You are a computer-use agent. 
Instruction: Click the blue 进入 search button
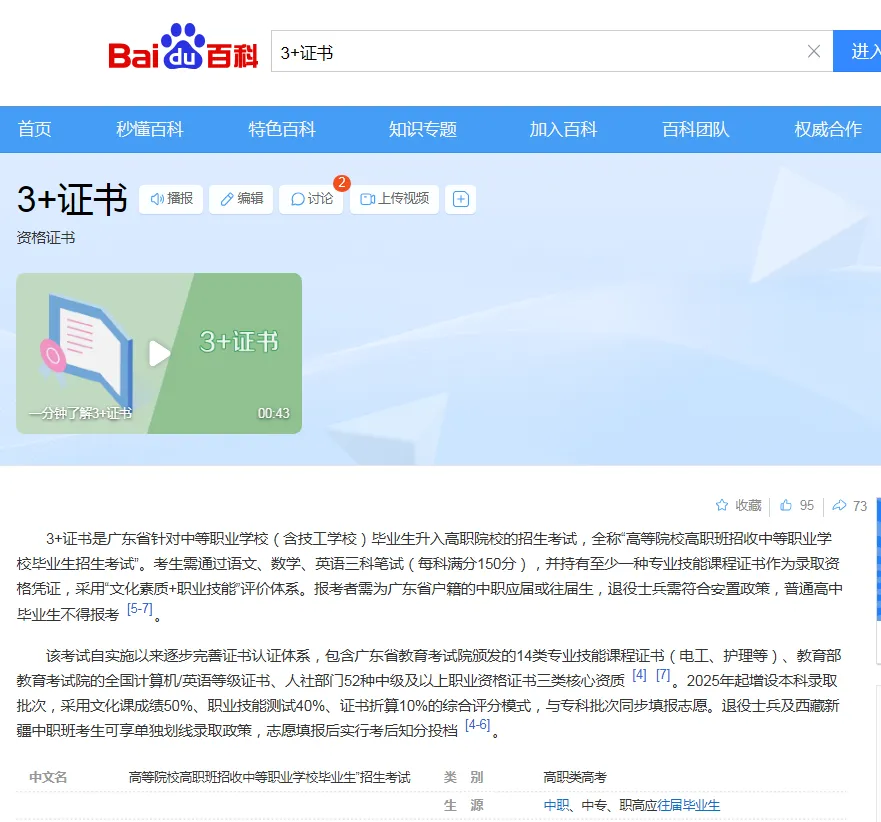click(857, 51)
